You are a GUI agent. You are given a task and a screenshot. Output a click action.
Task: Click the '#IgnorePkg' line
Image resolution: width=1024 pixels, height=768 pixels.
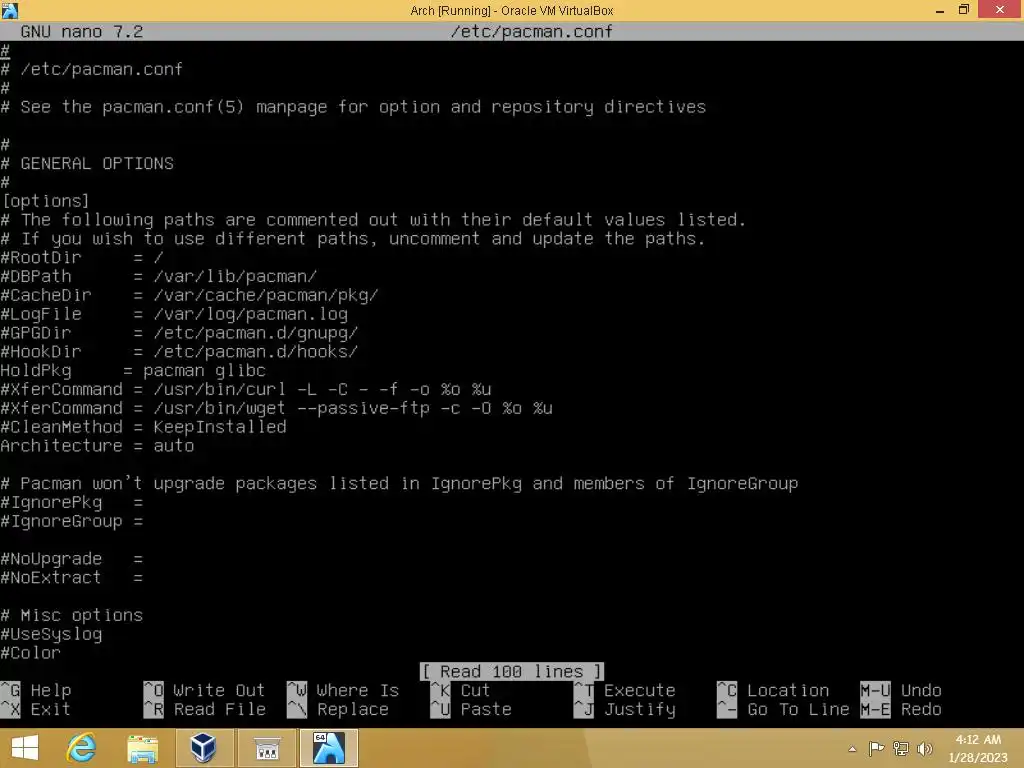[71, 503]
